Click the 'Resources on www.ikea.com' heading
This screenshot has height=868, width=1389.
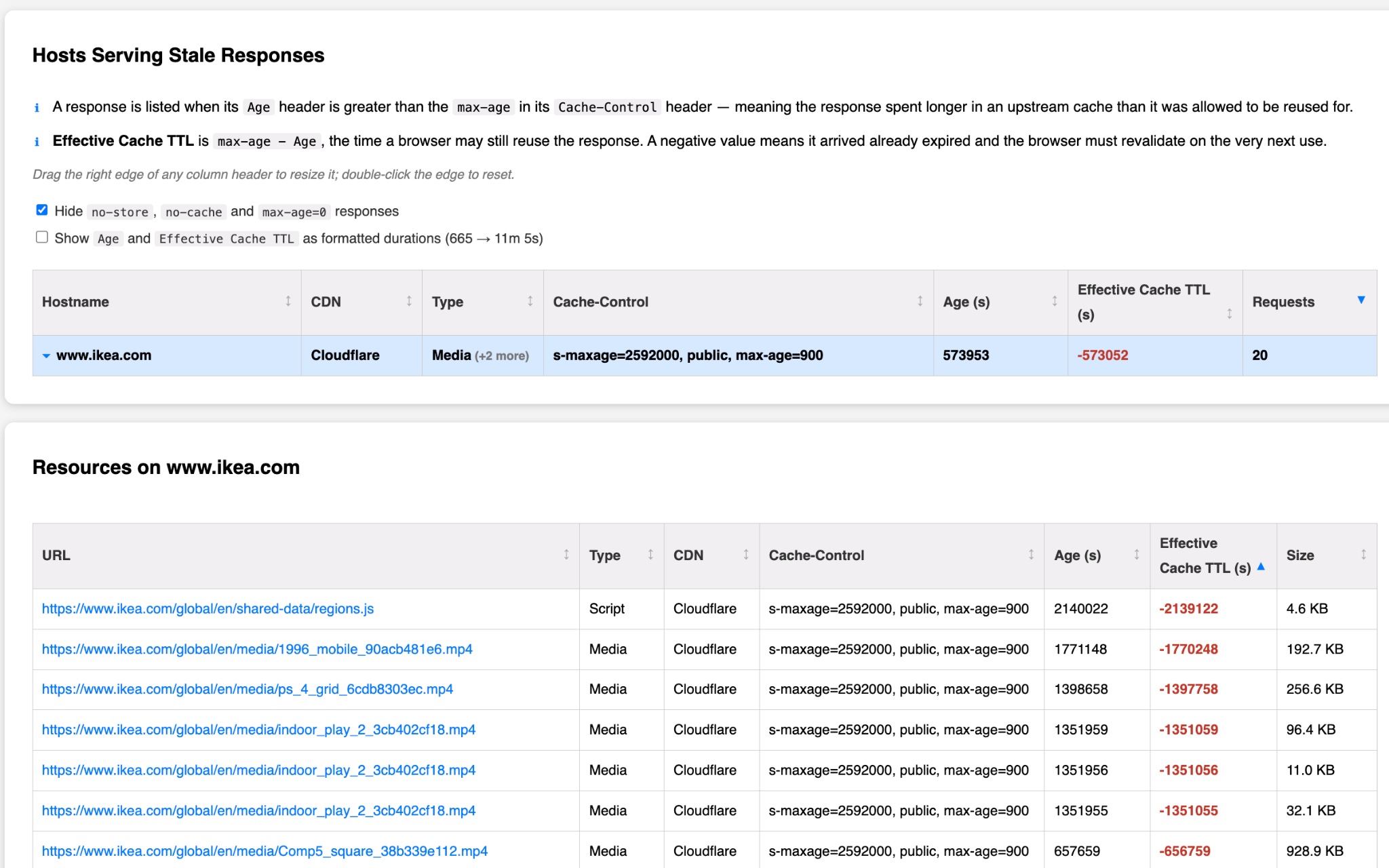click(x=166, y=467)
